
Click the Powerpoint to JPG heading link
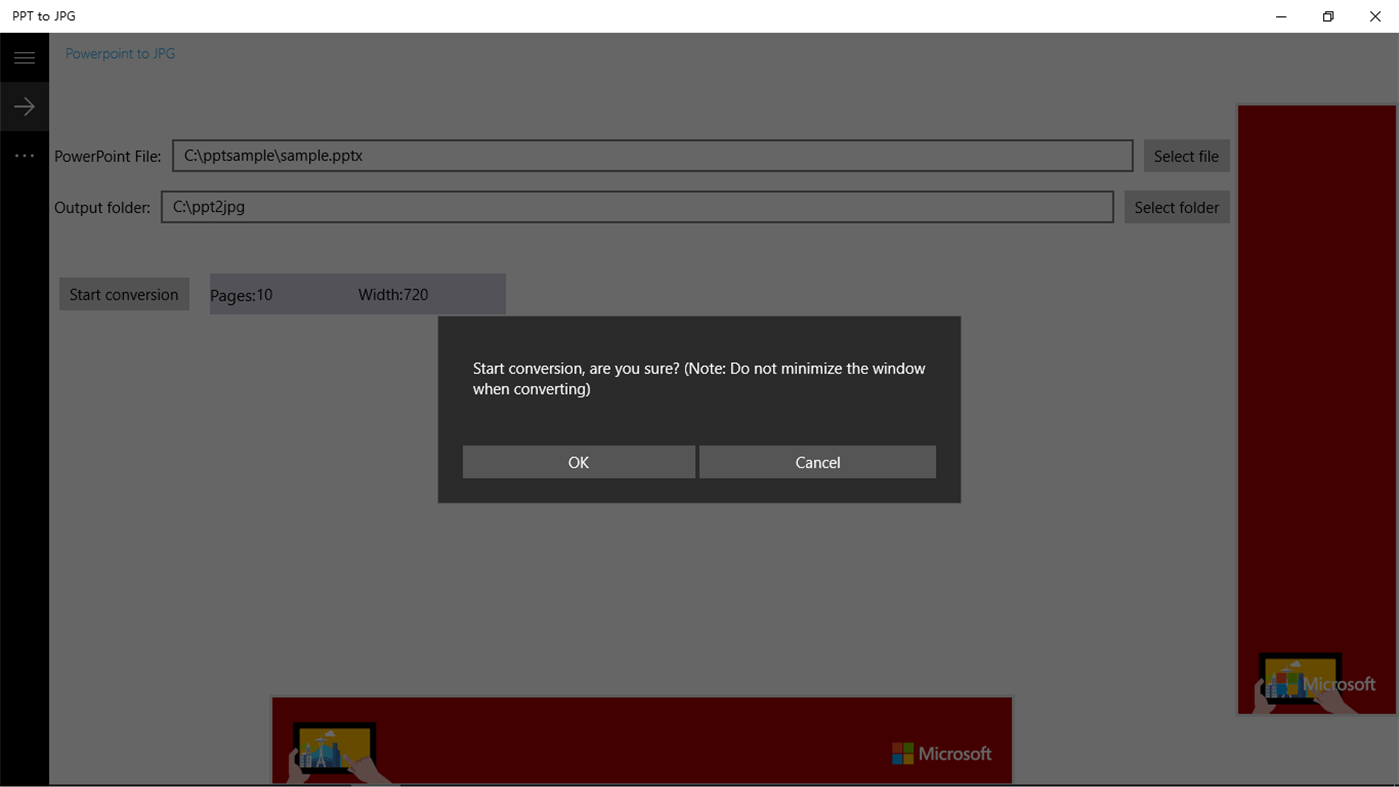pyautogui.click(x=119, y=53)
